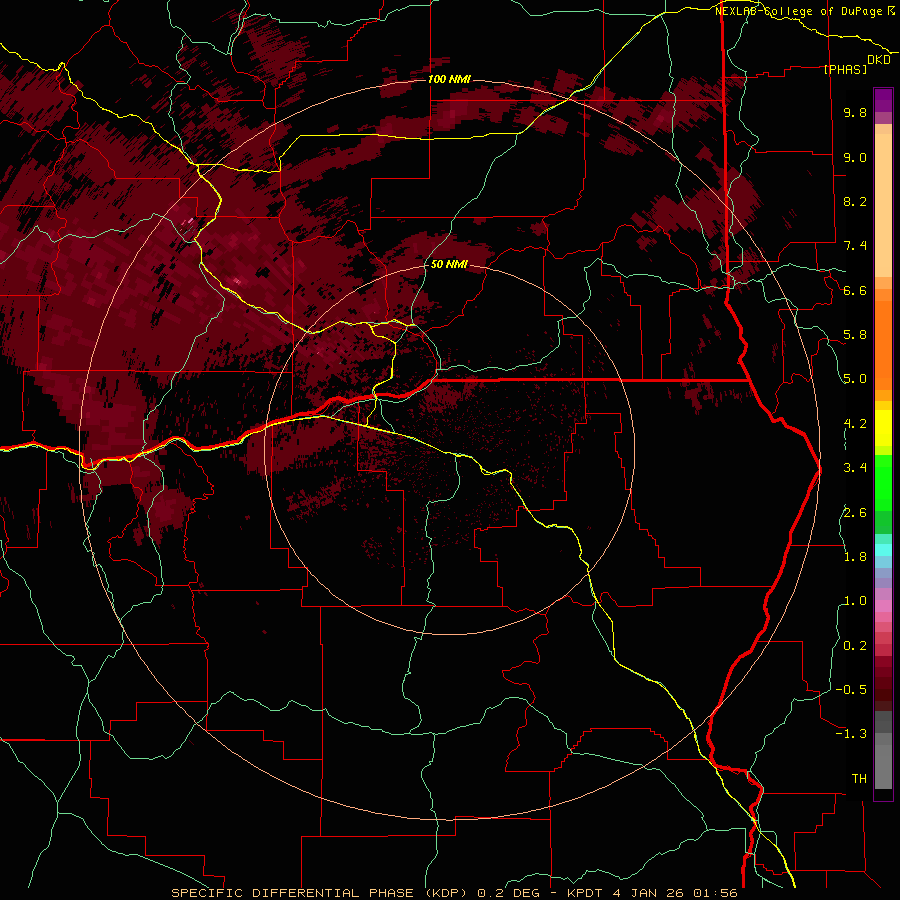900x900 pixels.
Task: Click the 5.0 scale label
Action: (x=855, y=379)
